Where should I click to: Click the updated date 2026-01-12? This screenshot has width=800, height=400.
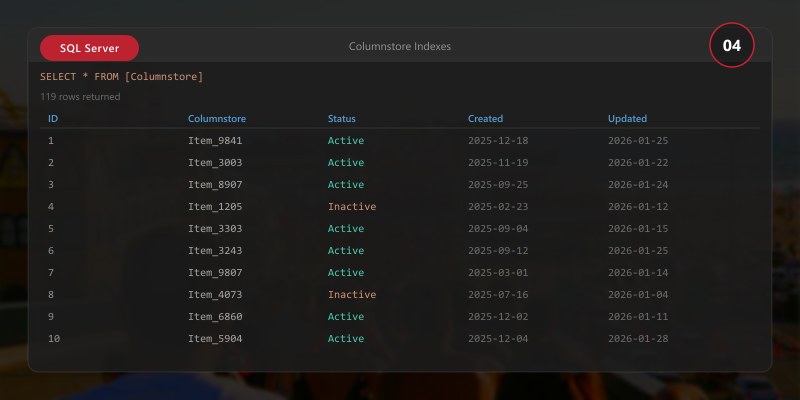pos(638,206)
